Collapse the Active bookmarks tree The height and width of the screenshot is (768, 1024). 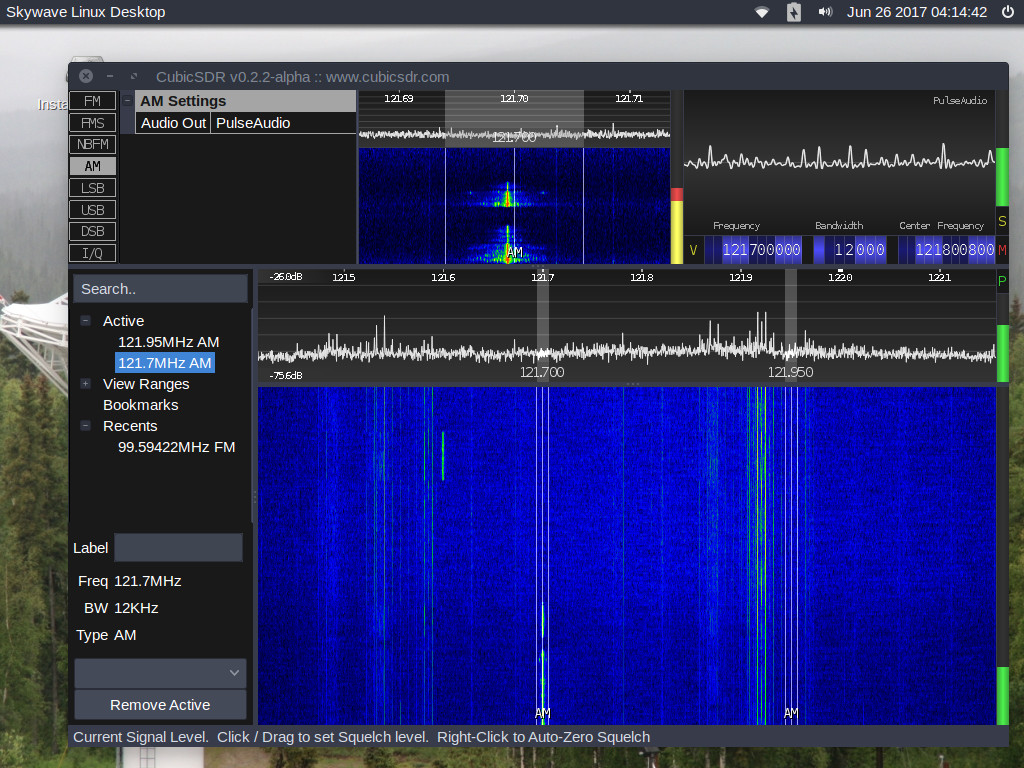click(85, 320)
